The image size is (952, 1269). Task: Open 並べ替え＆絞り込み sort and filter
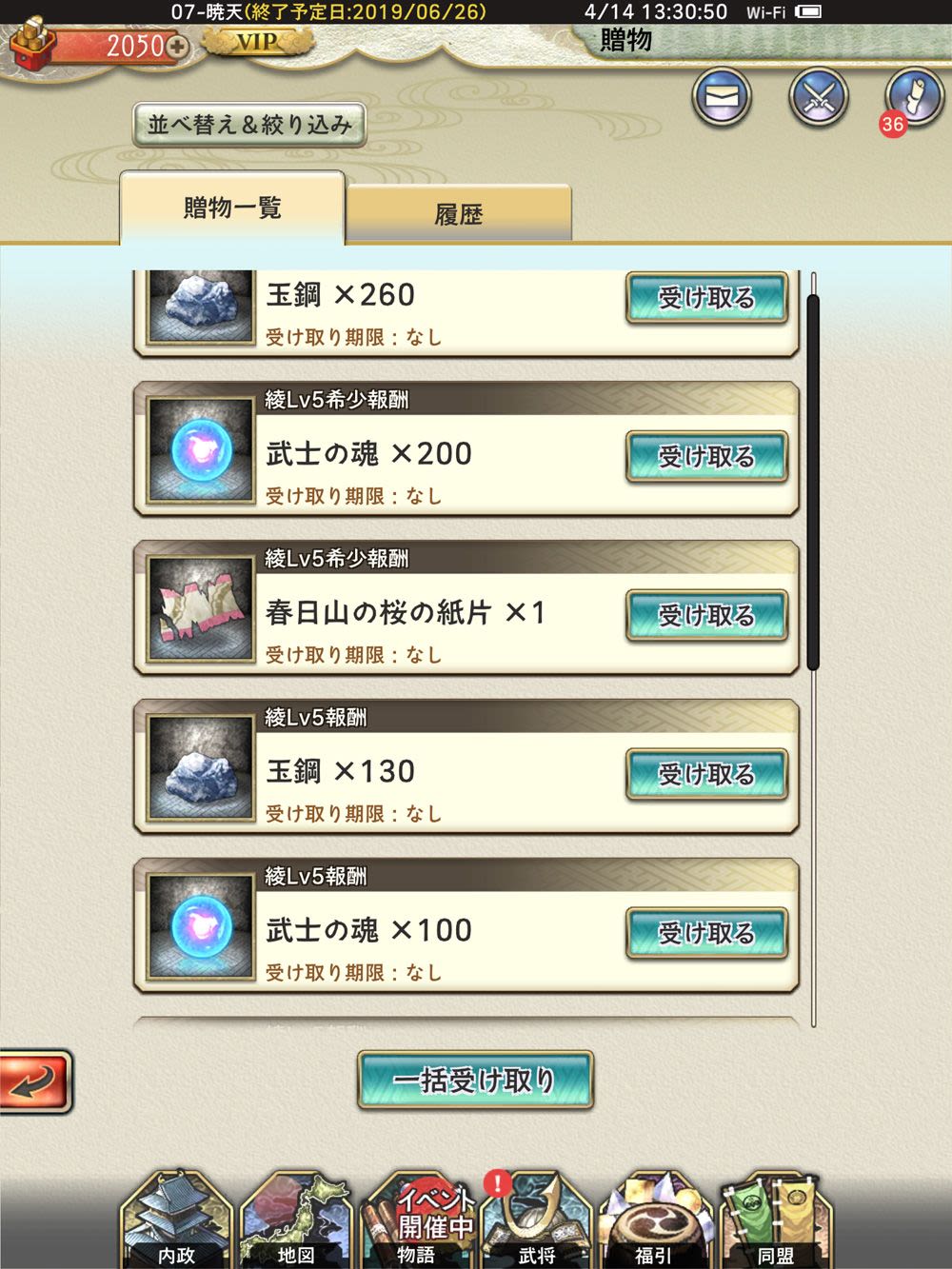[x=249, y=125]
